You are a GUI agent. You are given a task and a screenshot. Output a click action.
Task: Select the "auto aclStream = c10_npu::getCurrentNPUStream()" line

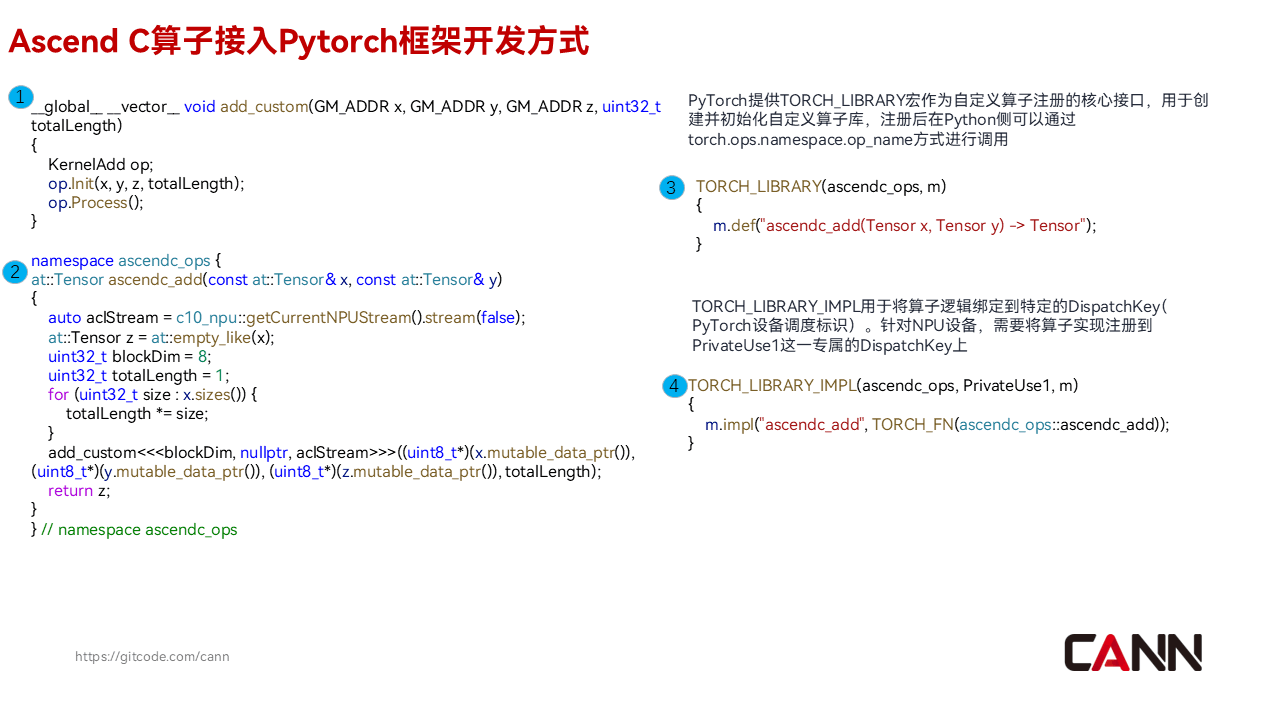tap(287, 317)
